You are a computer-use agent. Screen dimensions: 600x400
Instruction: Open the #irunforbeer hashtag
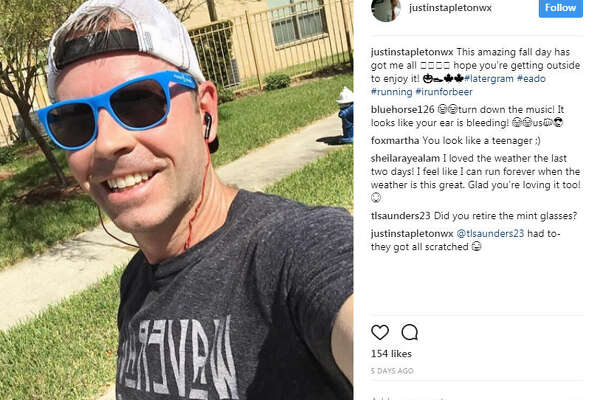[444, 92]
